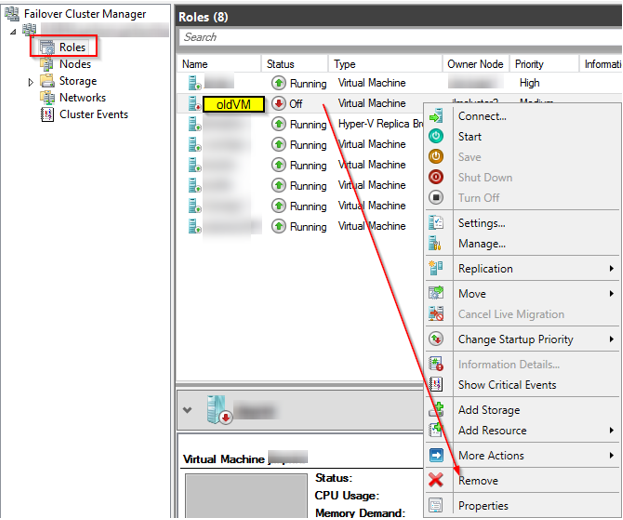The image size is (623, 520).
Task: Click the Roles icon in the tree
Action: click(47, 47)
